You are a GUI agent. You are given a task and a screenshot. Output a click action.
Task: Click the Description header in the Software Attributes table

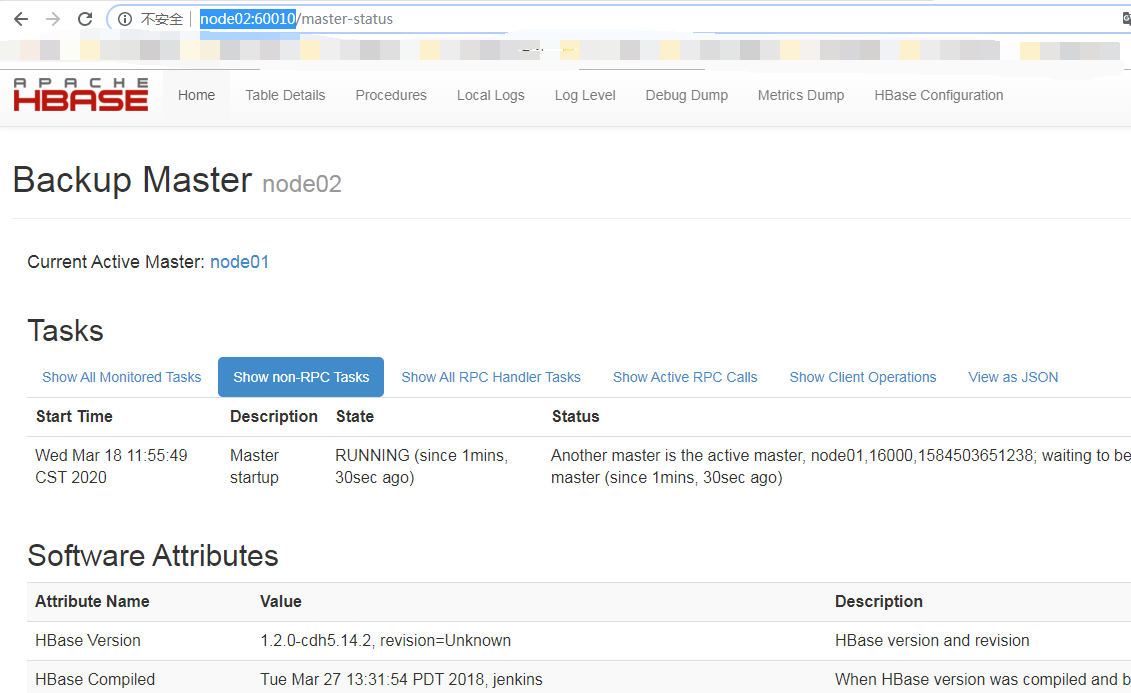(879, 601)
